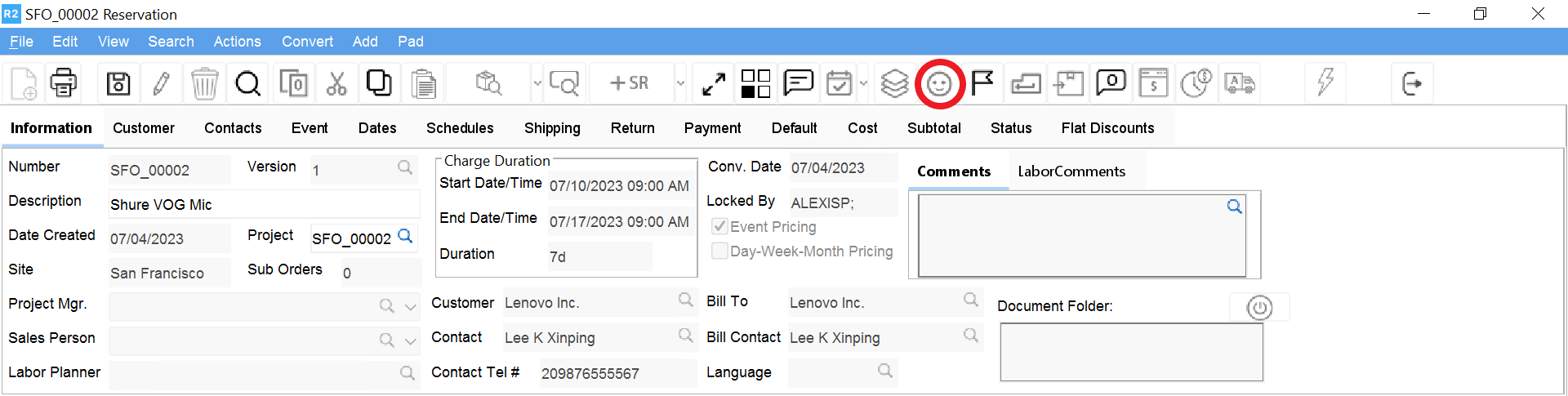This screenshot has height=396, width=1568.
Task: Click the magnifying glass search toolbar icon
Action: (247, 83)
